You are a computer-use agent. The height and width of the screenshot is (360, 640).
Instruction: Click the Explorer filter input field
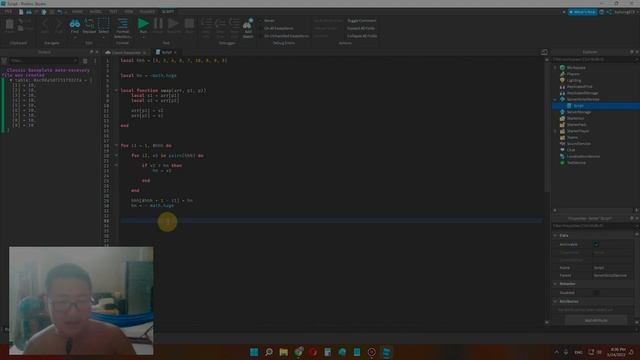[x=594, y=60]
